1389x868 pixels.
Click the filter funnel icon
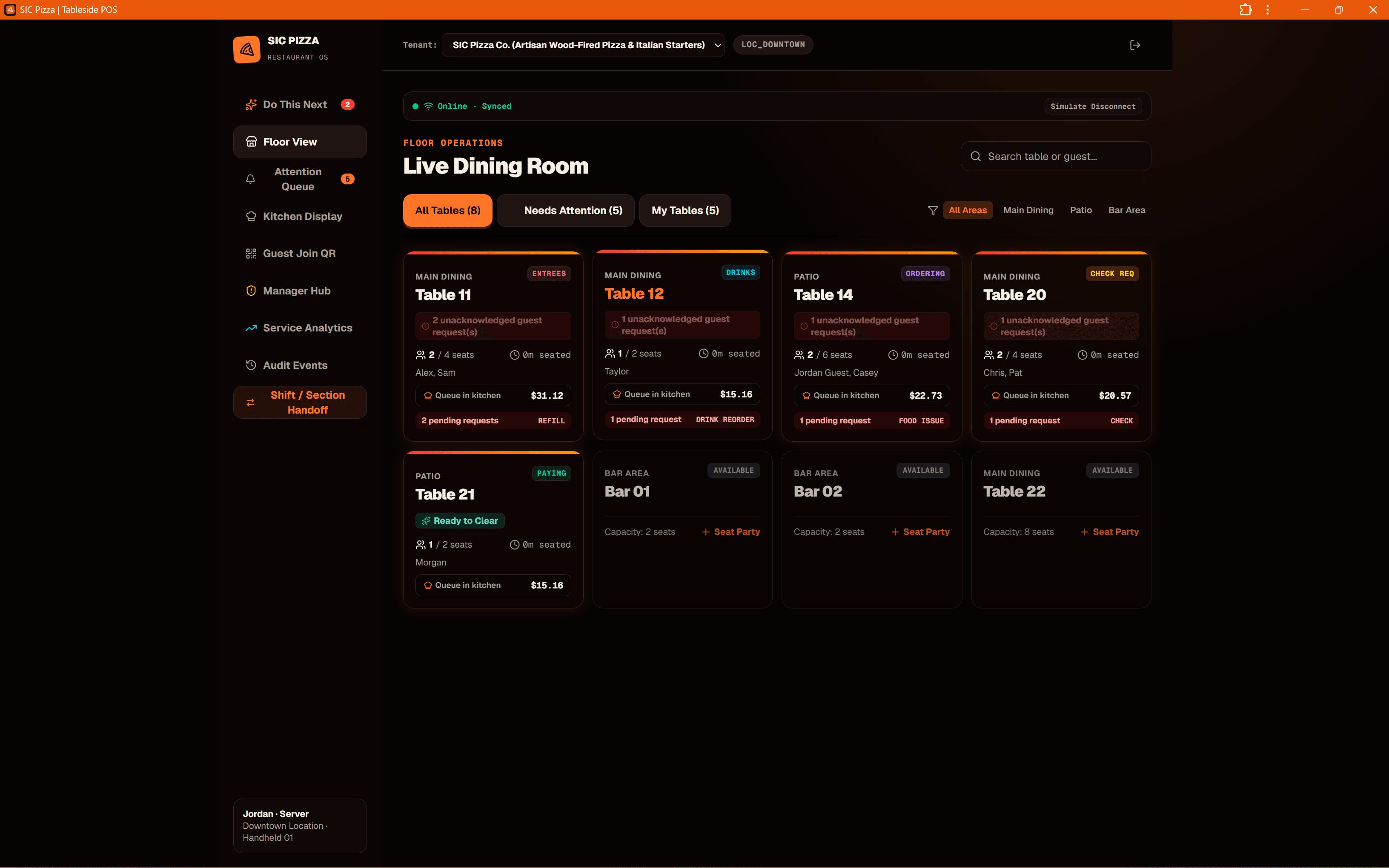[933, 211]
